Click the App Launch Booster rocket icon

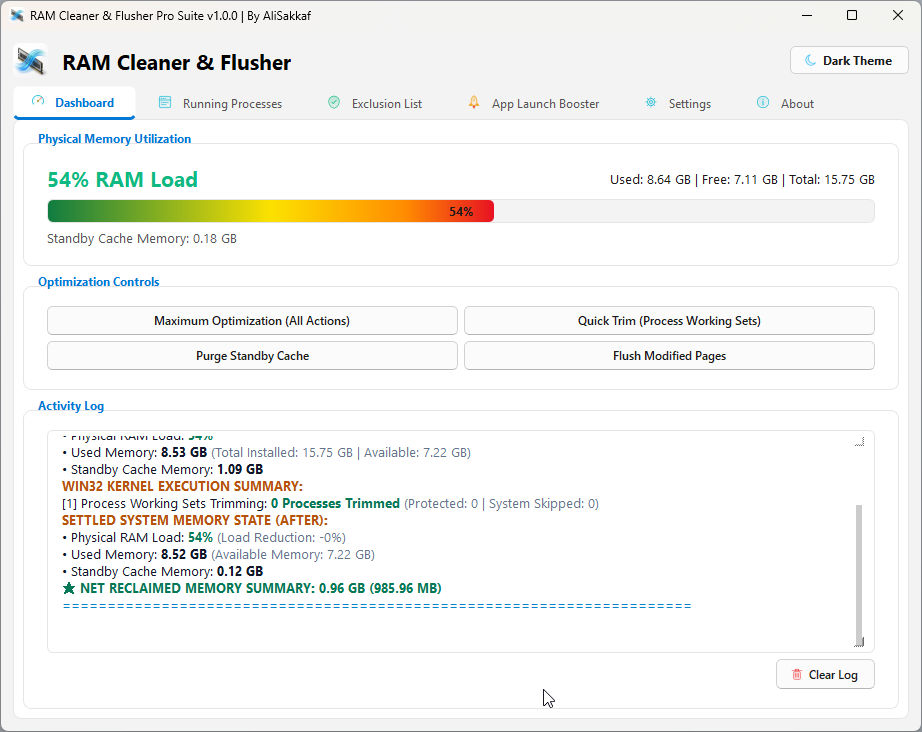(474, 102)
